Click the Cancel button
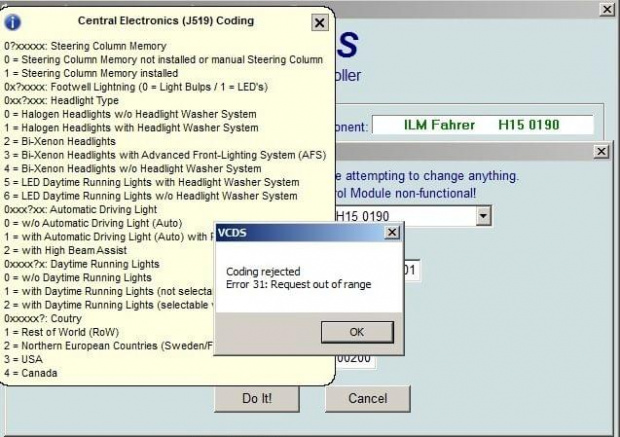Image resolution: width=620 pixels, height=437 pixels. 368,398
